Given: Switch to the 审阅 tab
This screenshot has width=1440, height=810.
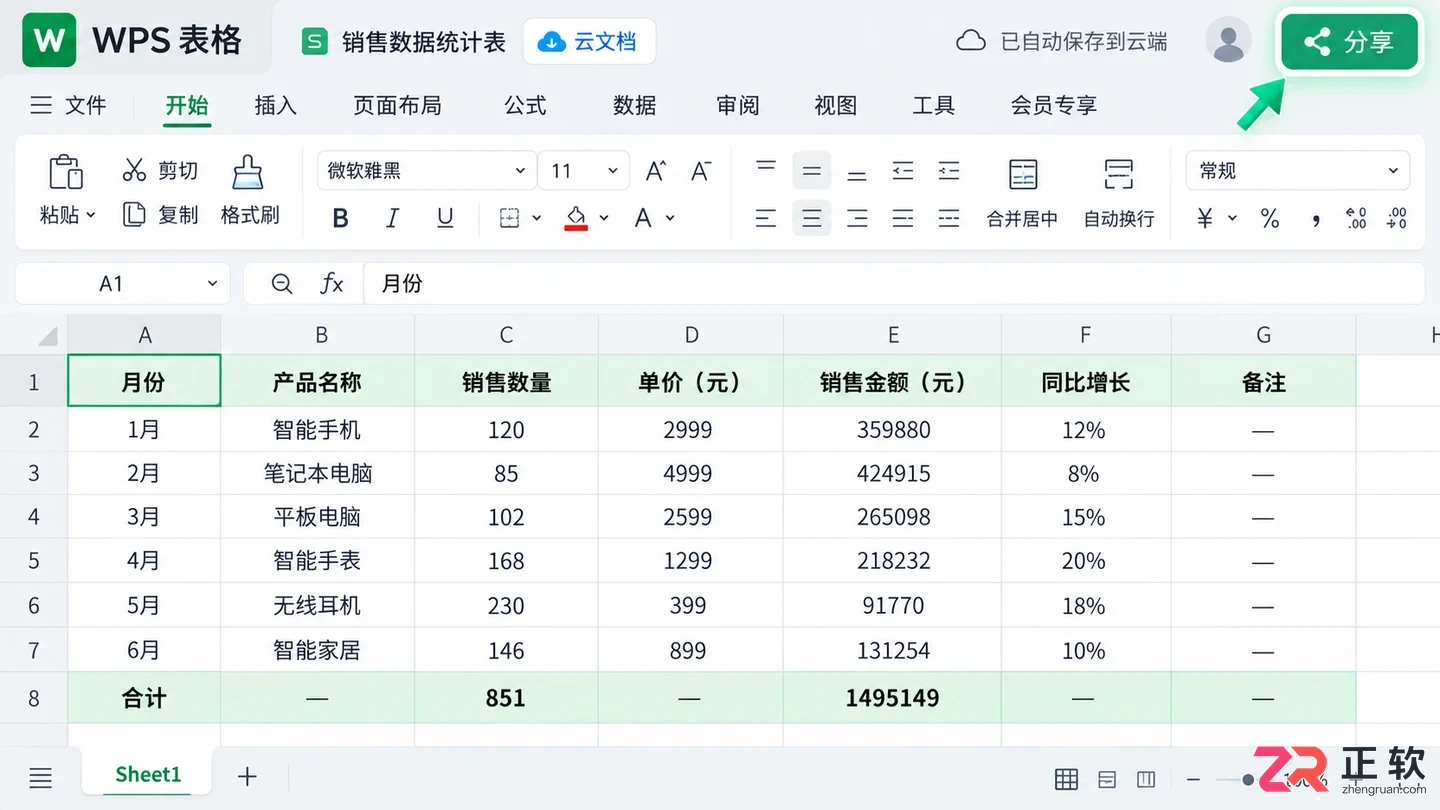Looking at the screenshot, I should pyautogui.click(x=738, y=105).
